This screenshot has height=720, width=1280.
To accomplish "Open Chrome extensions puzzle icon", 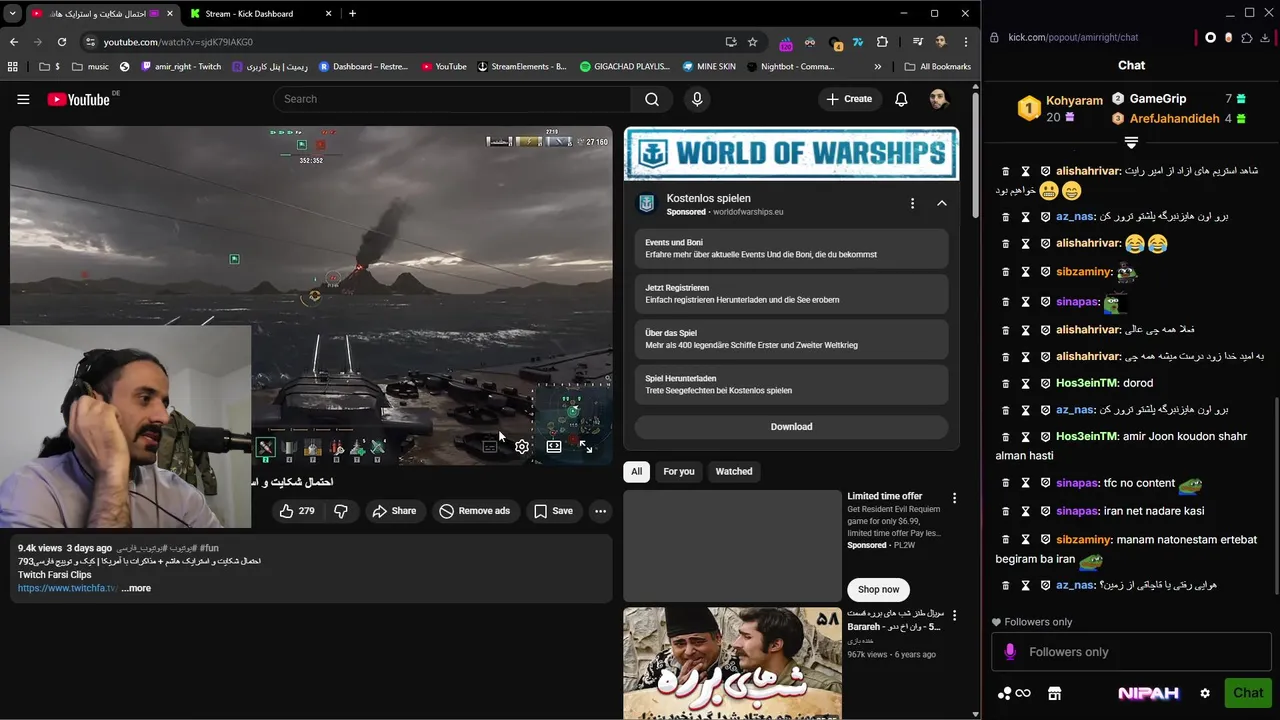I will (x=882, y=42).
